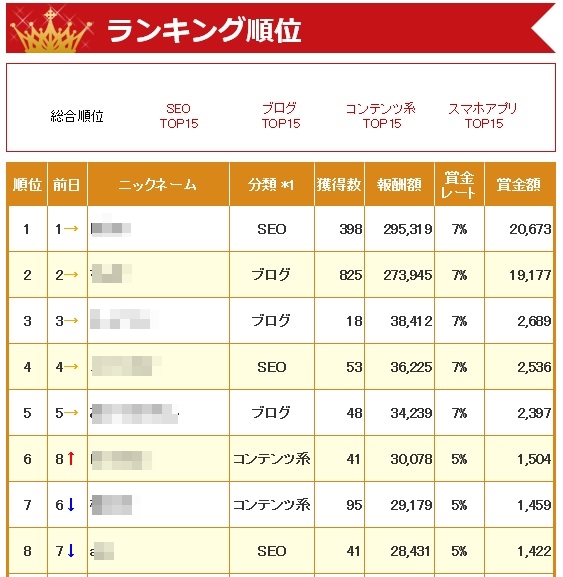Image resolution: width=563 pixels, height=577 pixels.
Task: Click the ランキング順位 banner title
Action: [205, 30]
